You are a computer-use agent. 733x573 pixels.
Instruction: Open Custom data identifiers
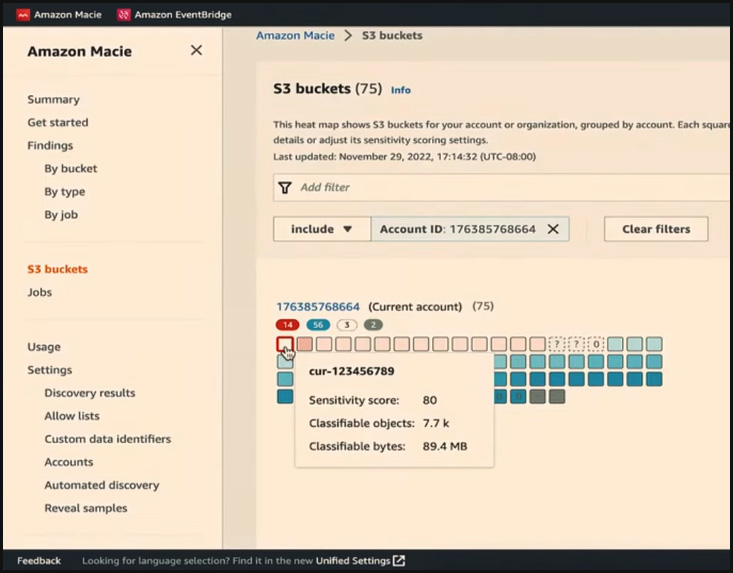tap(108, 439)
